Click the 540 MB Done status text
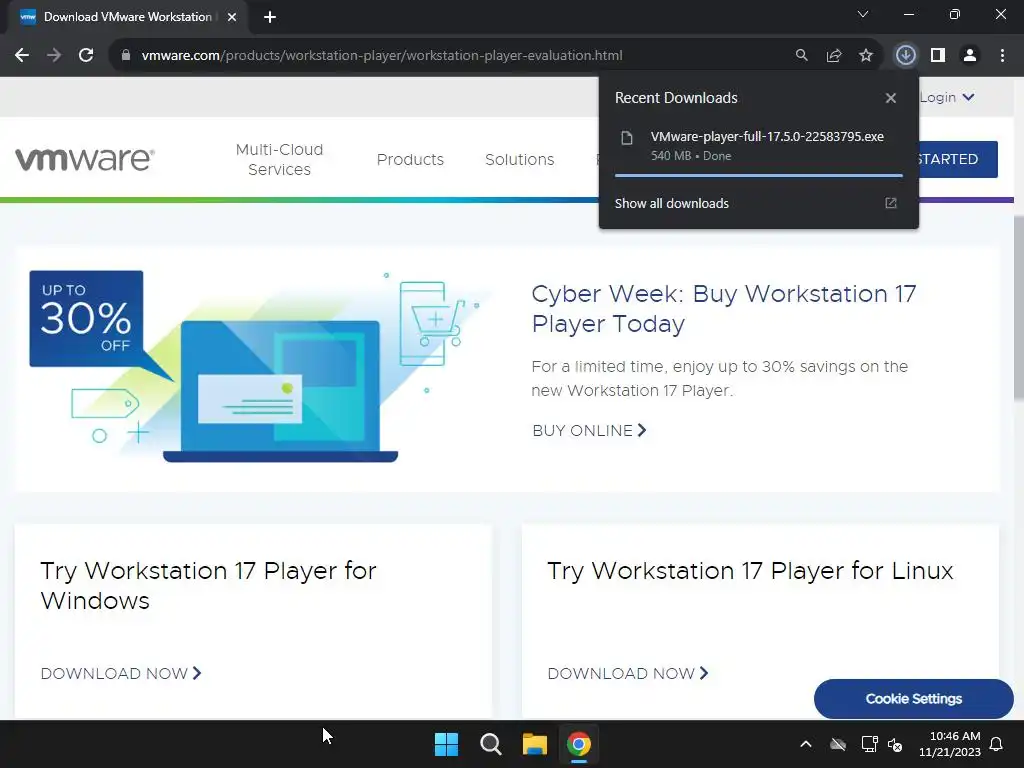1024x768 pixels. pyautogui.click(x=691, y=156)
